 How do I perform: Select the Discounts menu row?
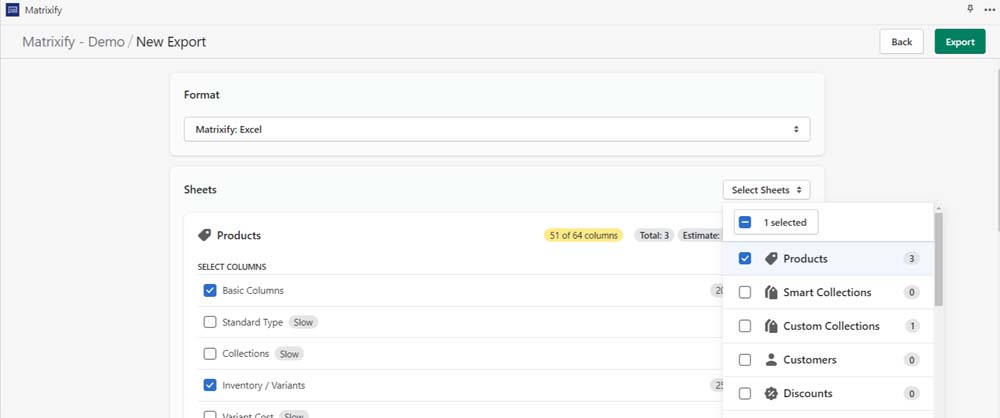(828, 394)
